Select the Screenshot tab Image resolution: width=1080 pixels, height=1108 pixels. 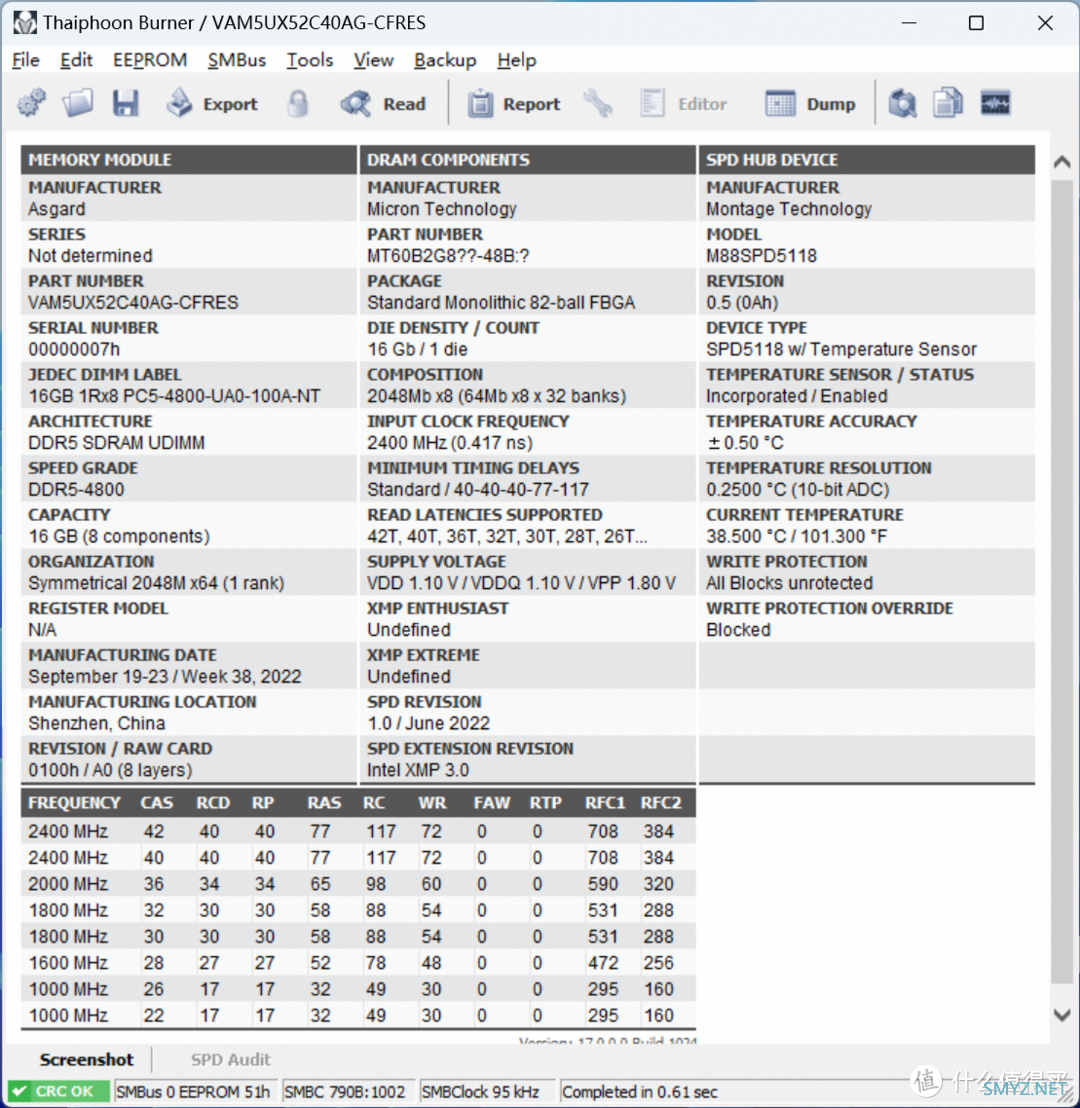(x=86, y=1059)
